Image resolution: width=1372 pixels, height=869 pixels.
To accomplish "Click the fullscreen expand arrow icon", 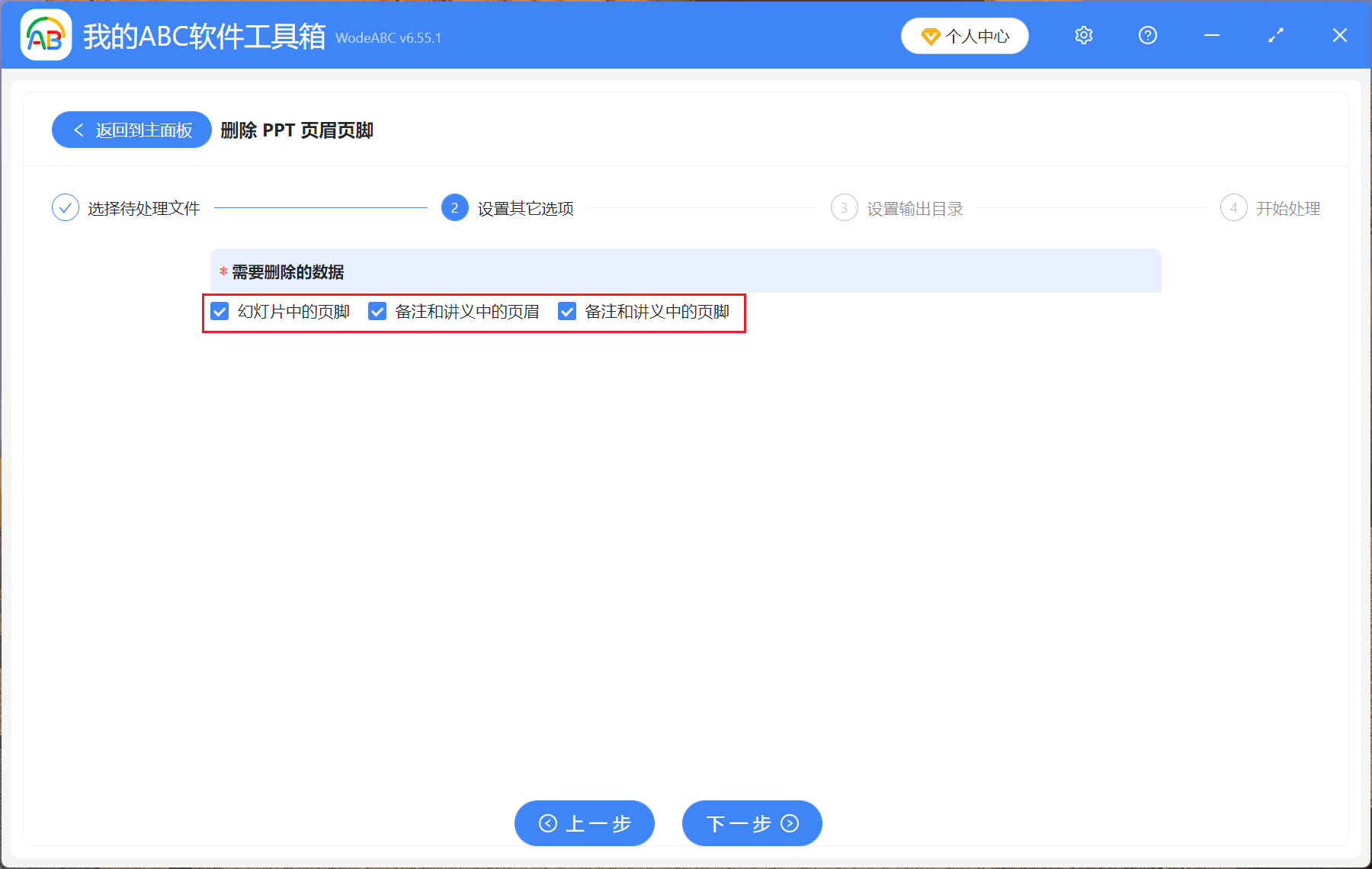I will [x=1275, y=35].
